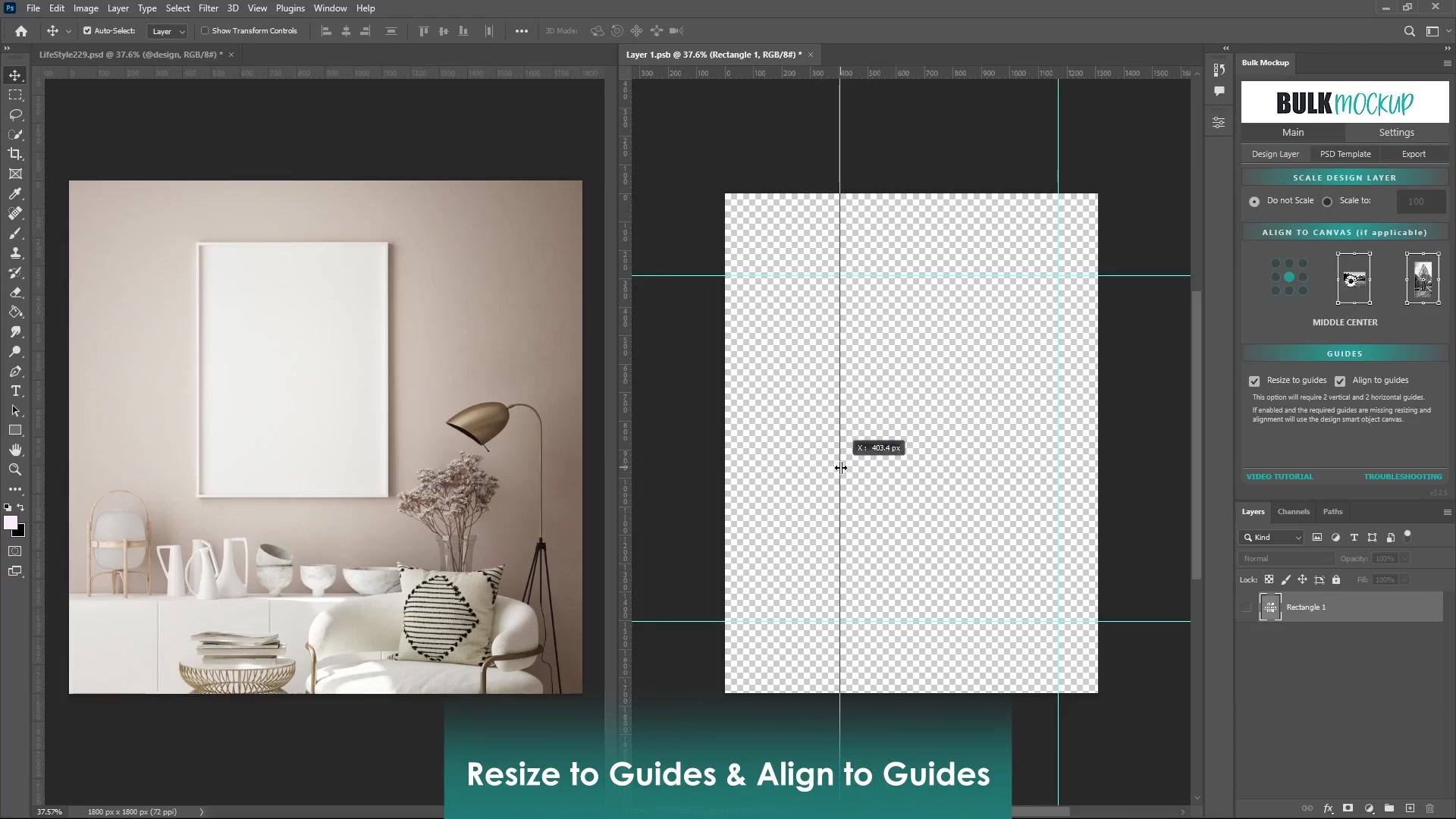Select the Zoom tool

[x=15, y=469]
